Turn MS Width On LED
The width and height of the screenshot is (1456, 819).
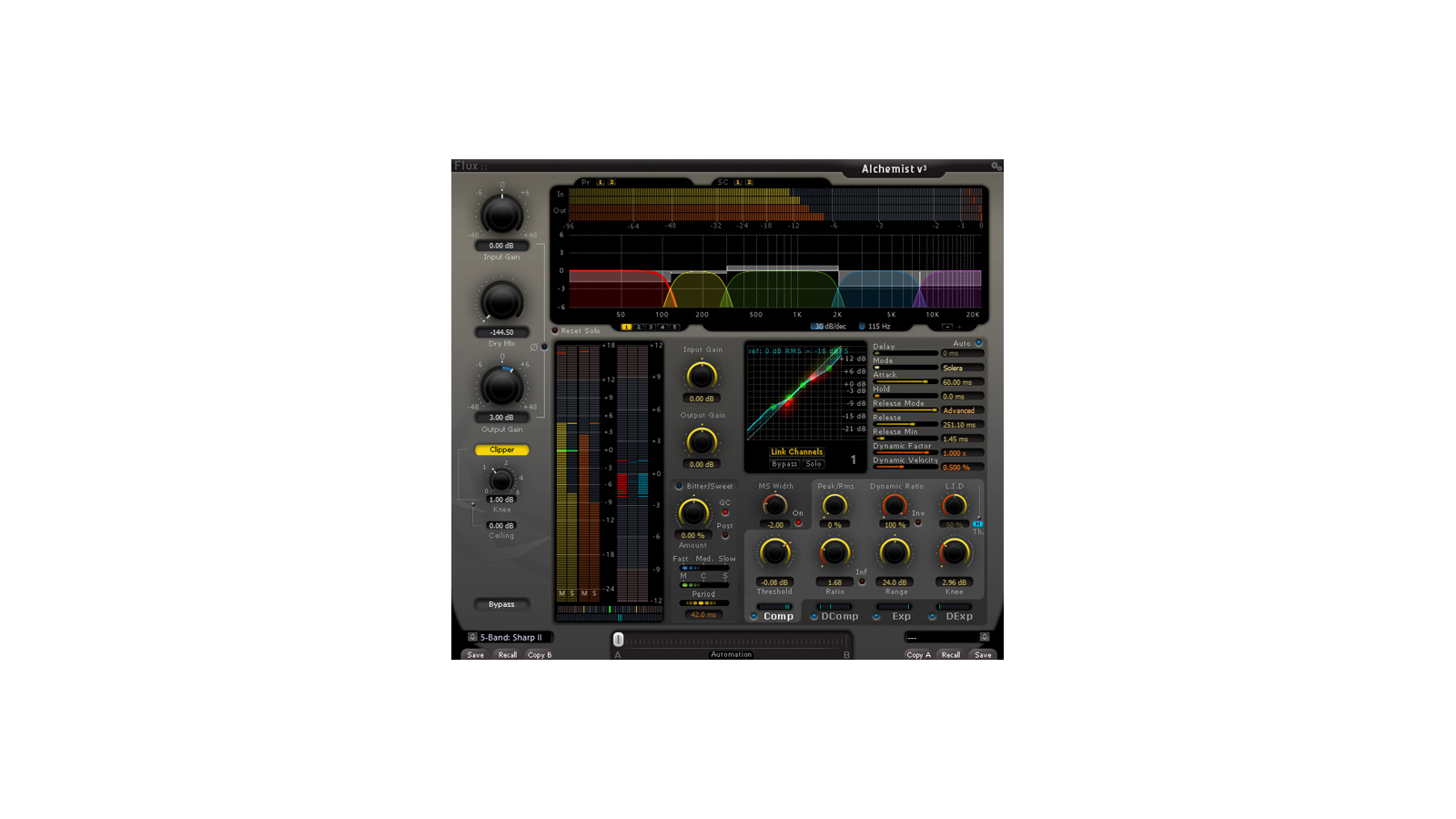798,523
